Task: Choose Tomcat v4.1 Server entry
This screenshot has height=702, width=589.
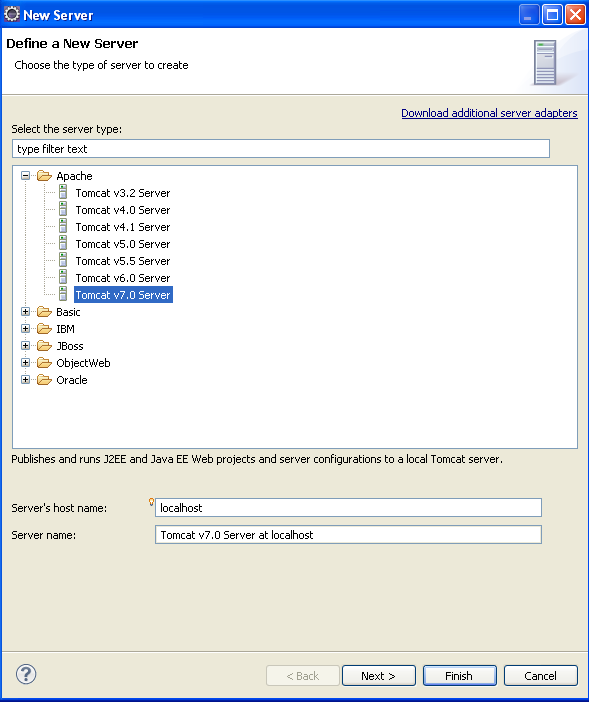Action: pyautogui.click(x=123, y=227)
